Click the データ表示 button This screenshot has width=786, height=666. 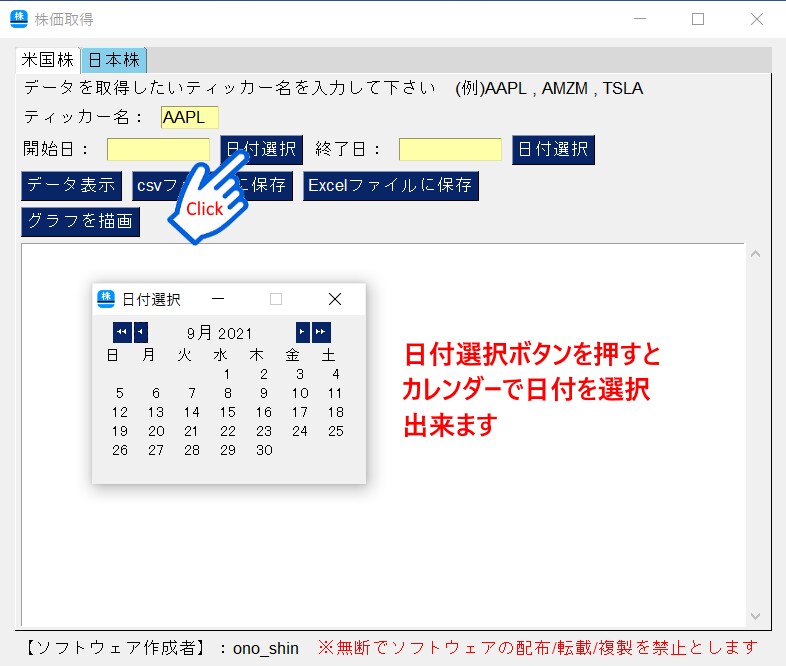[71, 185]
